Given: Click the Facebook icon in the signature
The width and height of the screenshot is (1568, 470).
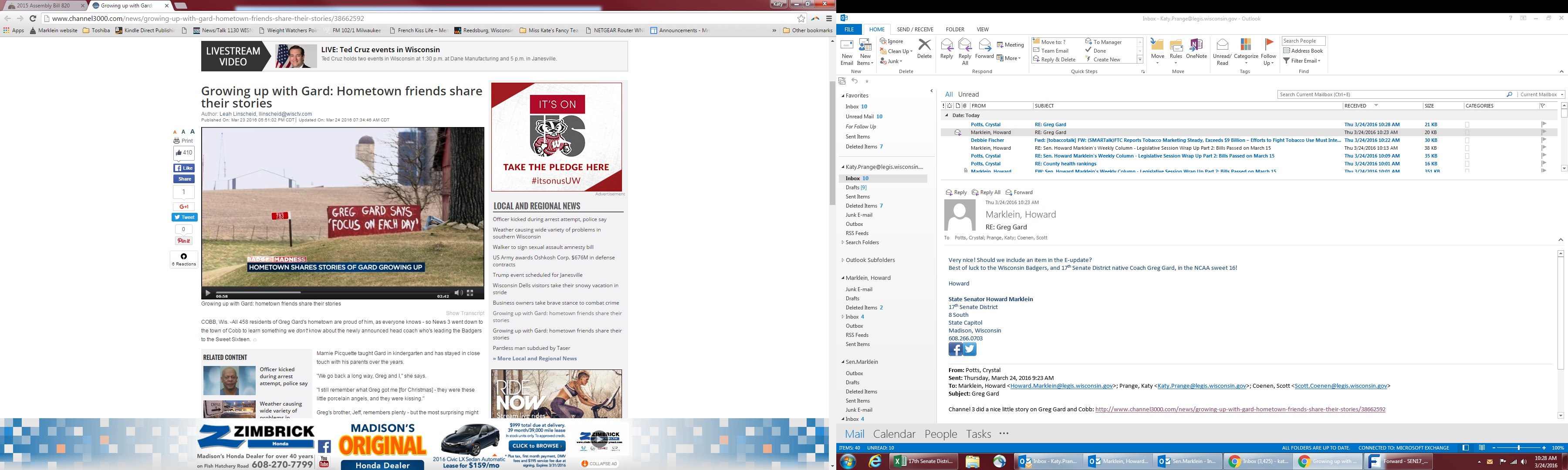Looking at the screenshot, I should (955, 349).
